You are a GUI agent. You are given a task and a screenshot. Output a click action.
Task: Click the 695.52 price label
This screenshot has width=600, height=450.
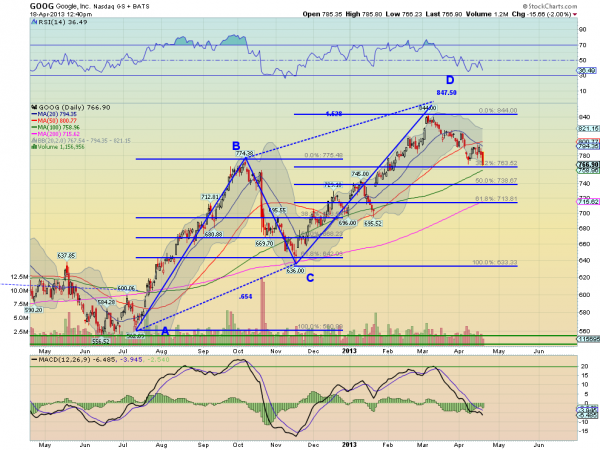[x=373, y=223]
